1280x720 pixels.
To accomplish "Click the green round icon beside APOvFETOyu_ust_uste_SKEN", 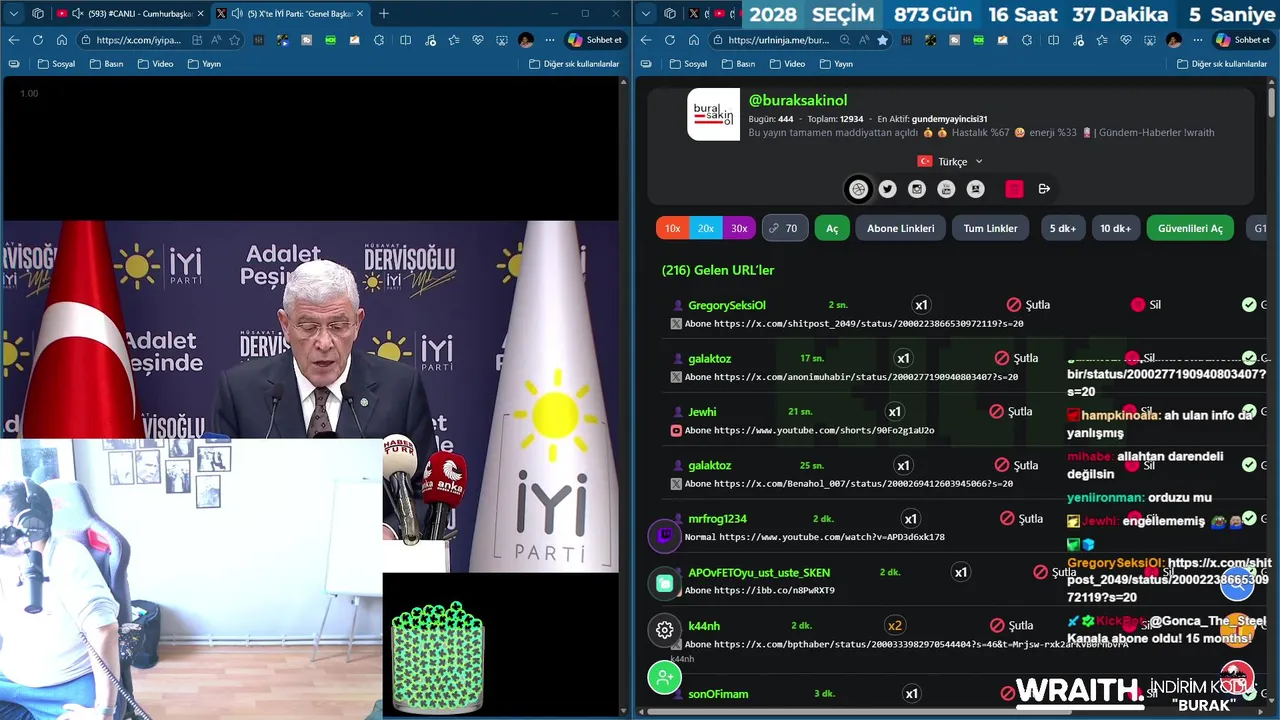I will click(664, 583).
